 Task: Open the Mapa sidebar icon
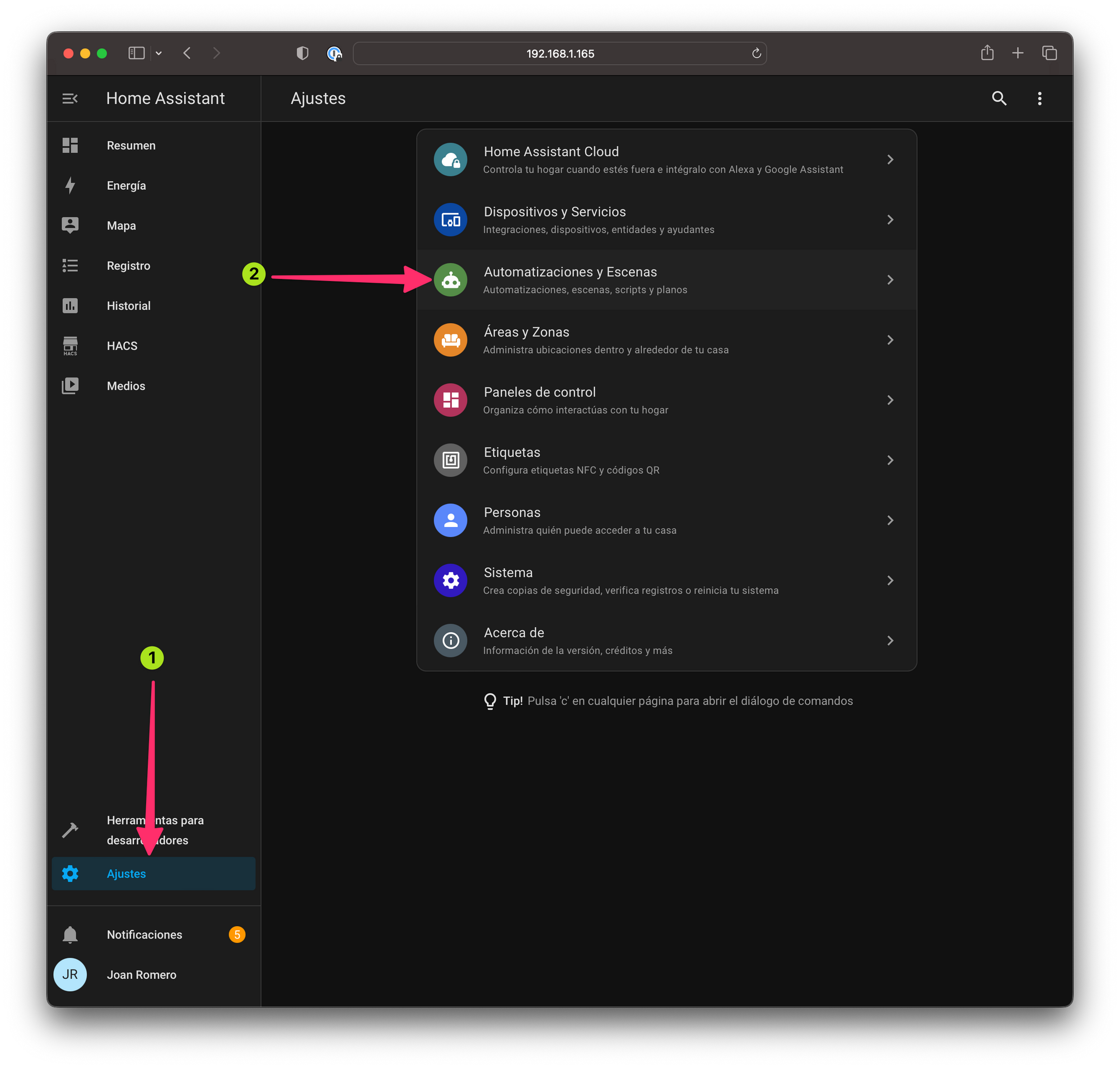(x=70, y=225)
